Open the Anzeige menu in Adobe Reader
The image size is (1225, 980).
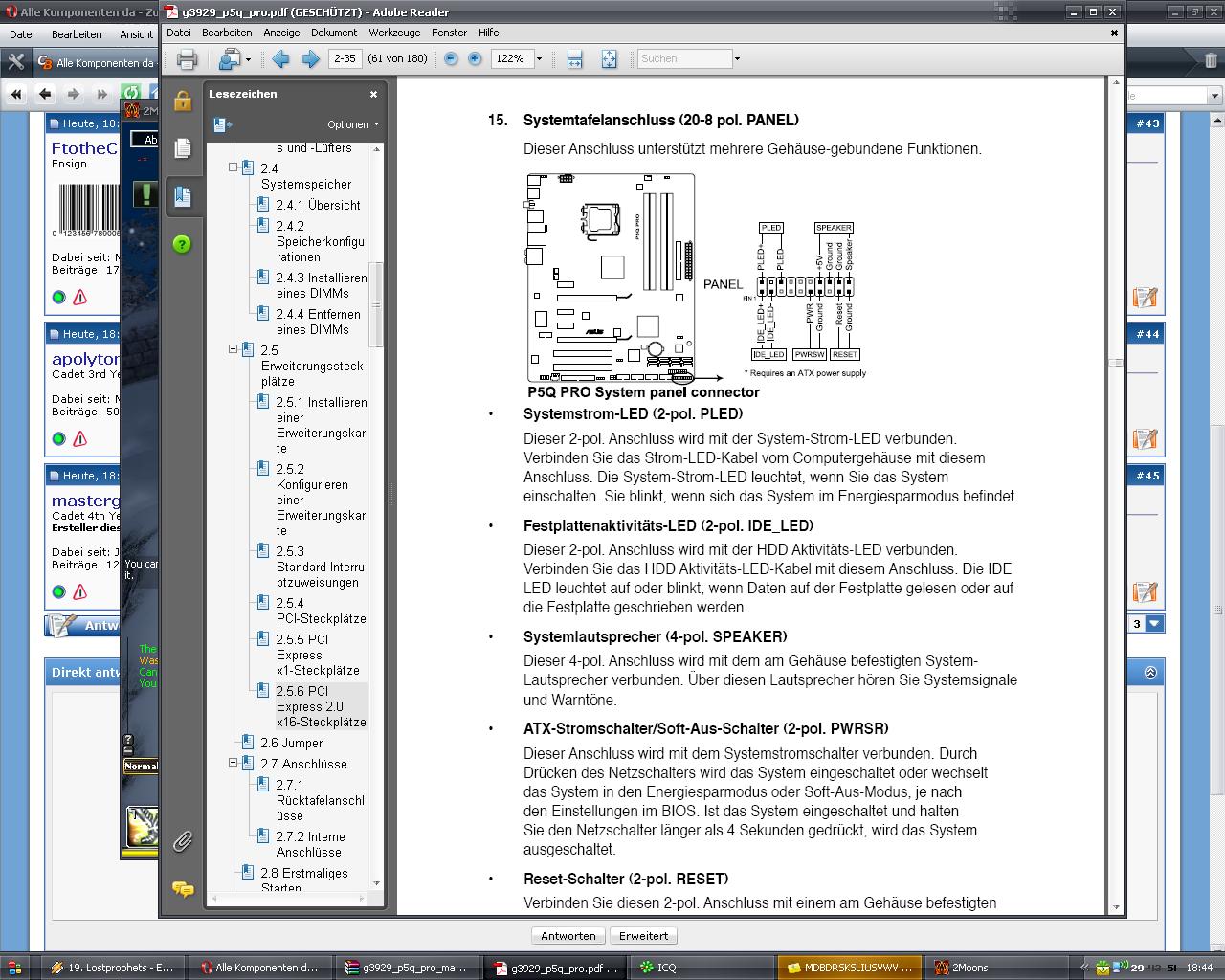pos(281,33)
